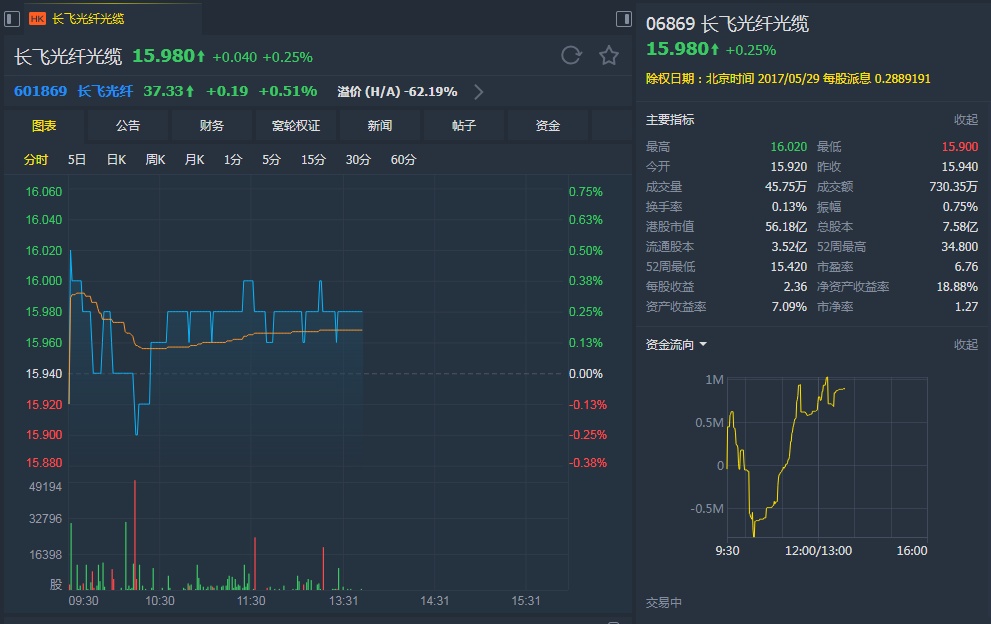Select the 分时 chart period
The width and height of the screenshot is (991, 624).
click(36, 160)
